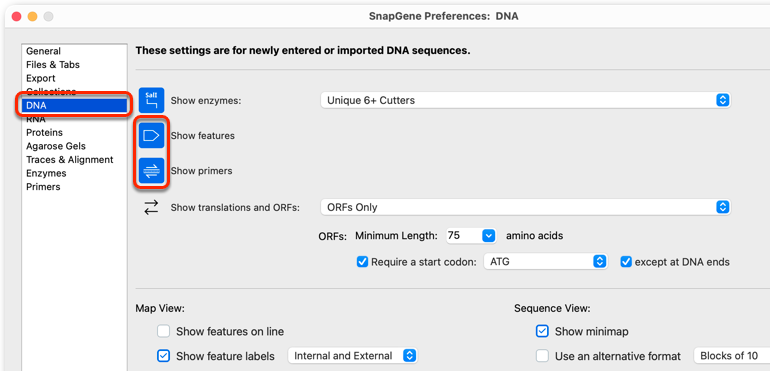
Task: Toggle the Show enzymes icon button
Action: tap(151, 100)
